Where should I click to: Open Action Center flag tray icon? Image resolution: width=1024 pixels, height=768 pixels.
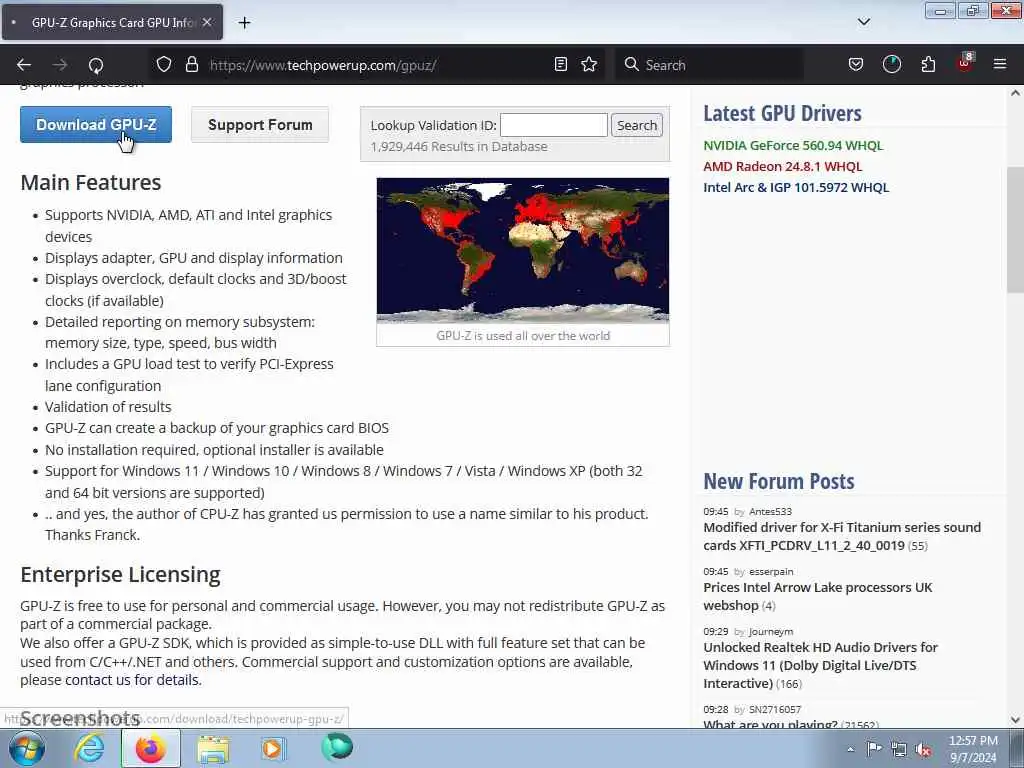click(x=874, y=748)
